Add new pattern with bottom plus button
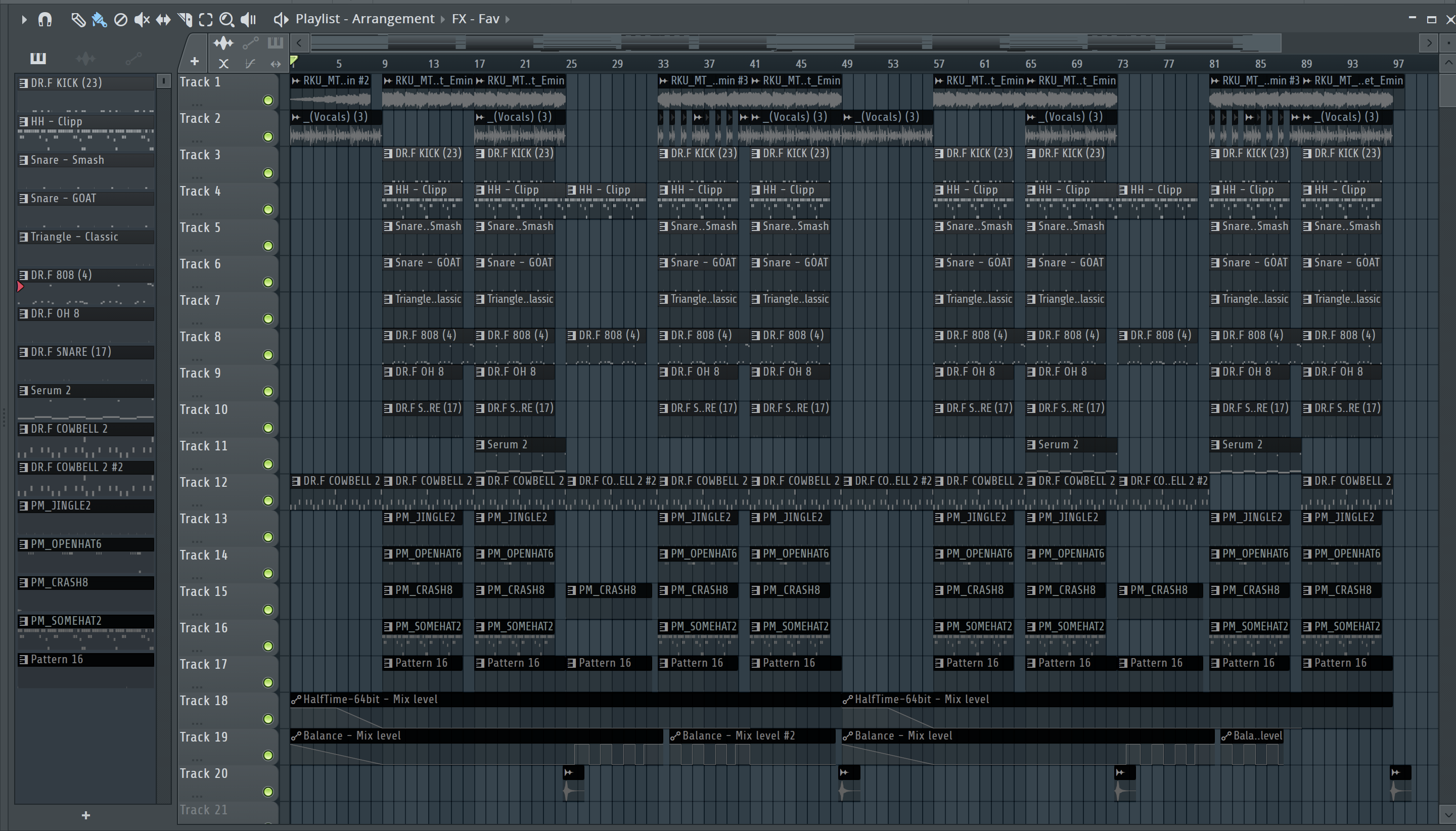The height and width of the screenshot is (831, 1456). coord(85,816)
